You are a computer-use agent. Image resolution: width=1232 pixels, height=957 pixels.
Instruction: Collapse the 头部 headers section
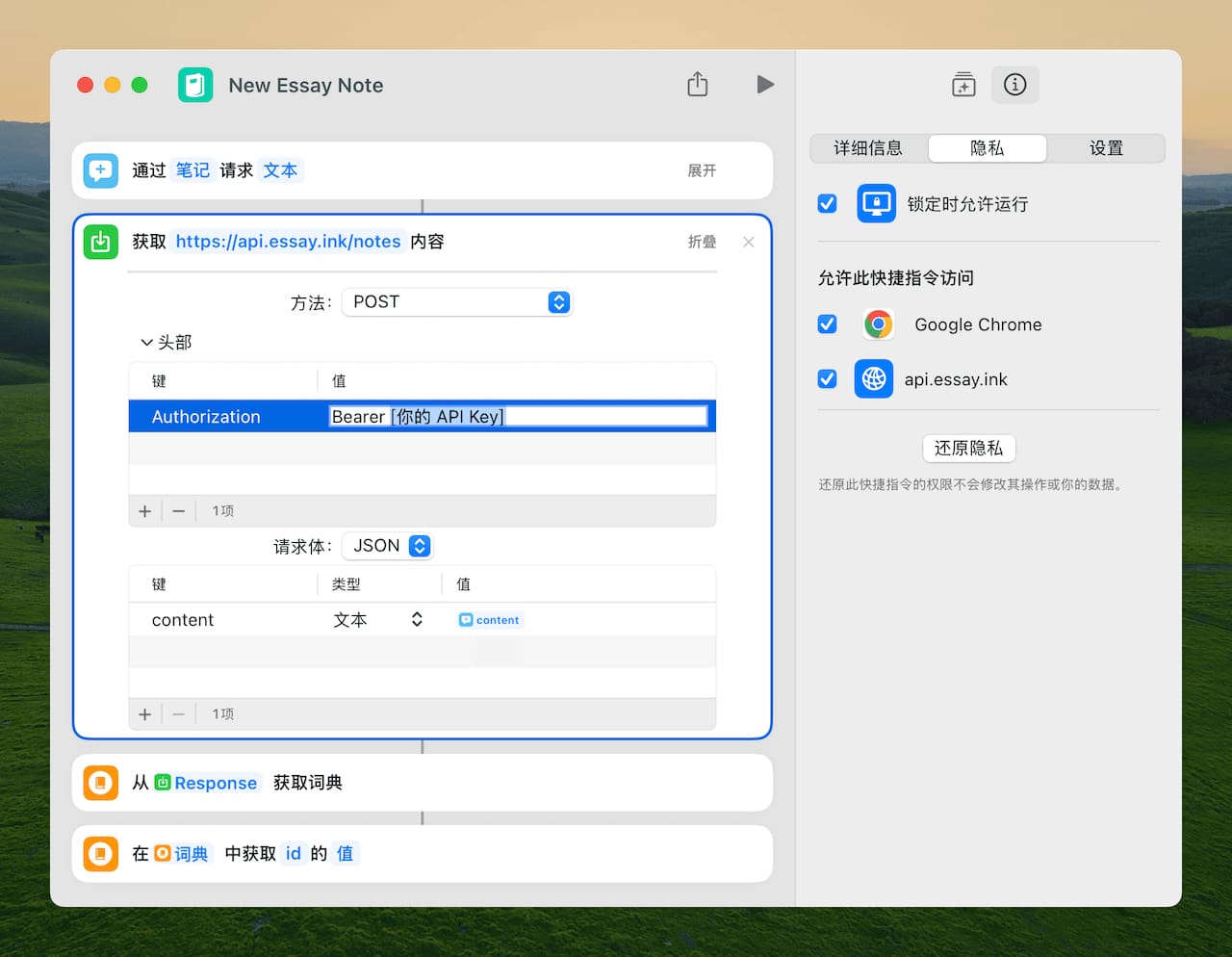pos(146,343)
